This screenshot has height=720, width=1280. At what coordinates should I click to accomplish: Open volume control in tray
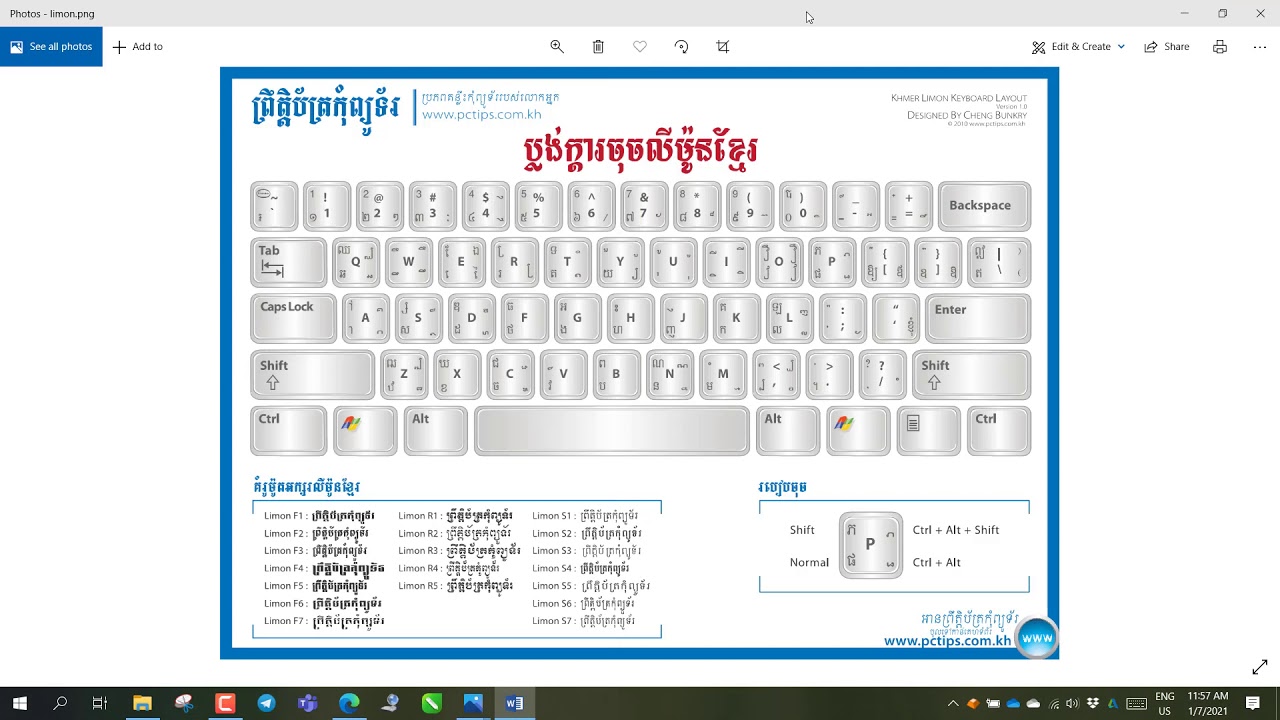(x=1073, y=703)
